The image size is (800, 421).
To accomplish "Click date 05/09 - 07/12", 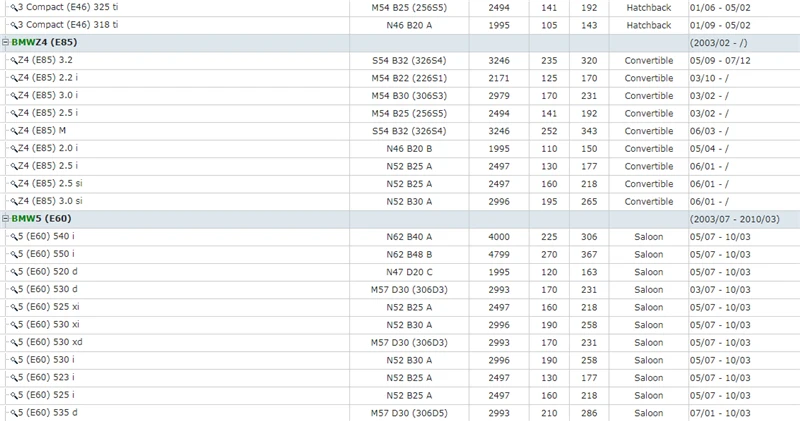I will click(x=720, y=61).
